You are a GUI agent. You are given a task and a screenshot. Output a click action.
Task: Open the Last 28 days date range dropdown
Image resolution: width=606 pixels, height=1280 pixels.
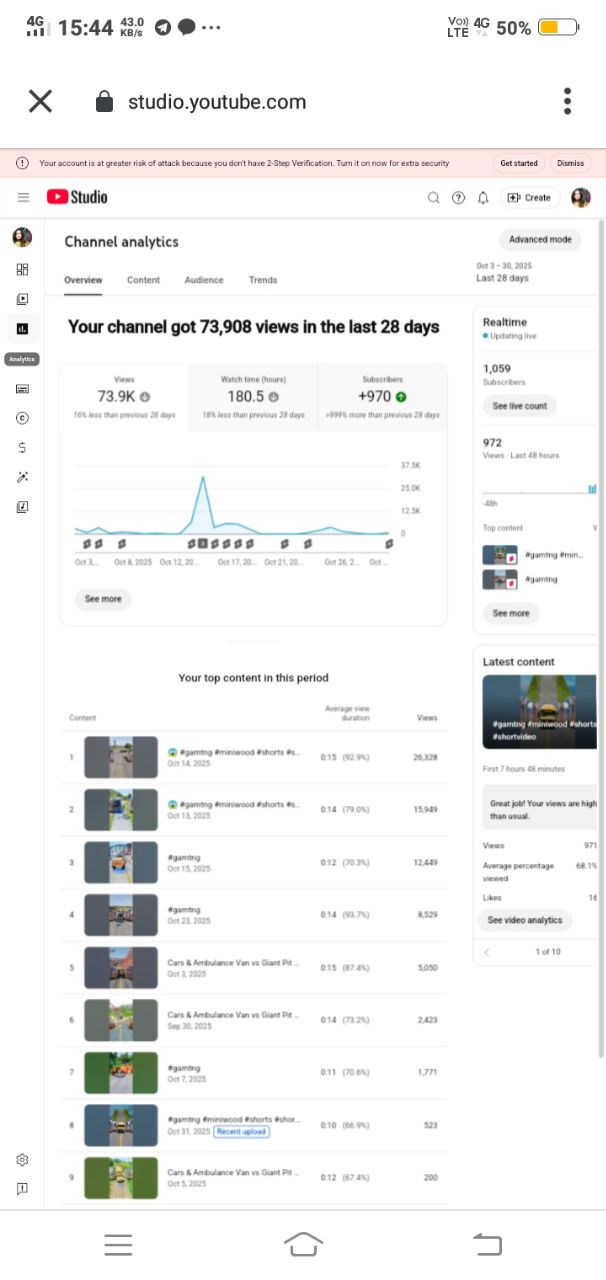[504, 272]
